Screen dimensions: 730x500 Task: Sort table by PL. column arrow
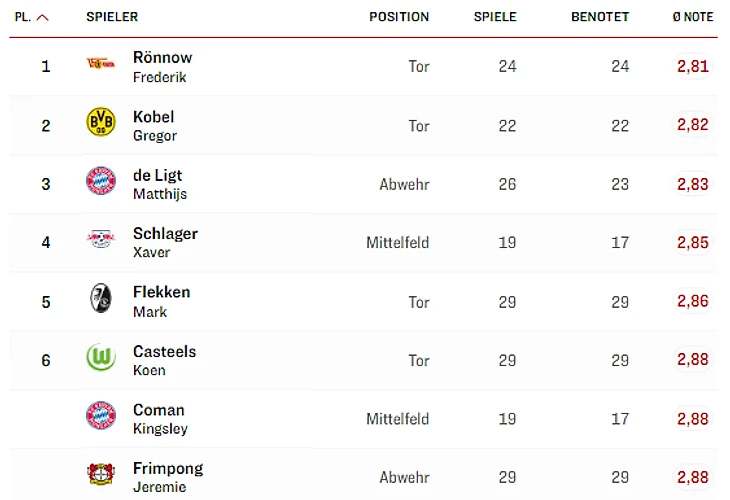(x=42, y=17)
